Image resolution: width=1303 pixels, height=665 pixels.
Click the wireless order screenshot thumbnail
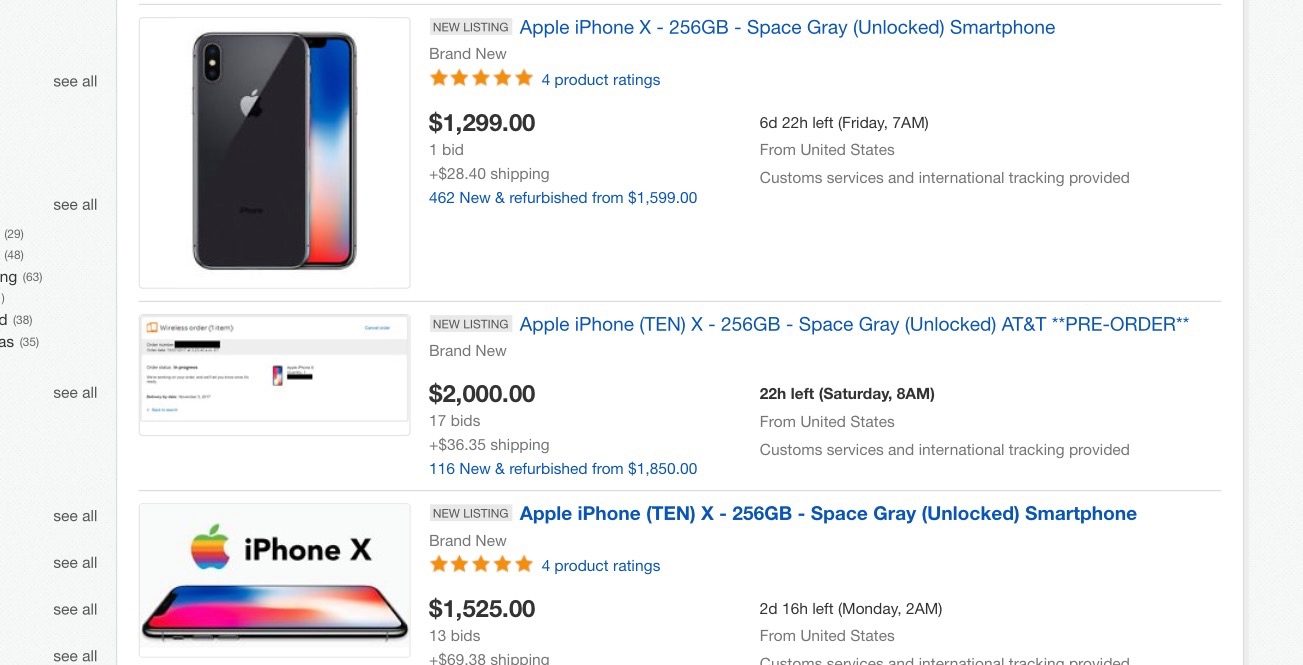click(274, 373)
